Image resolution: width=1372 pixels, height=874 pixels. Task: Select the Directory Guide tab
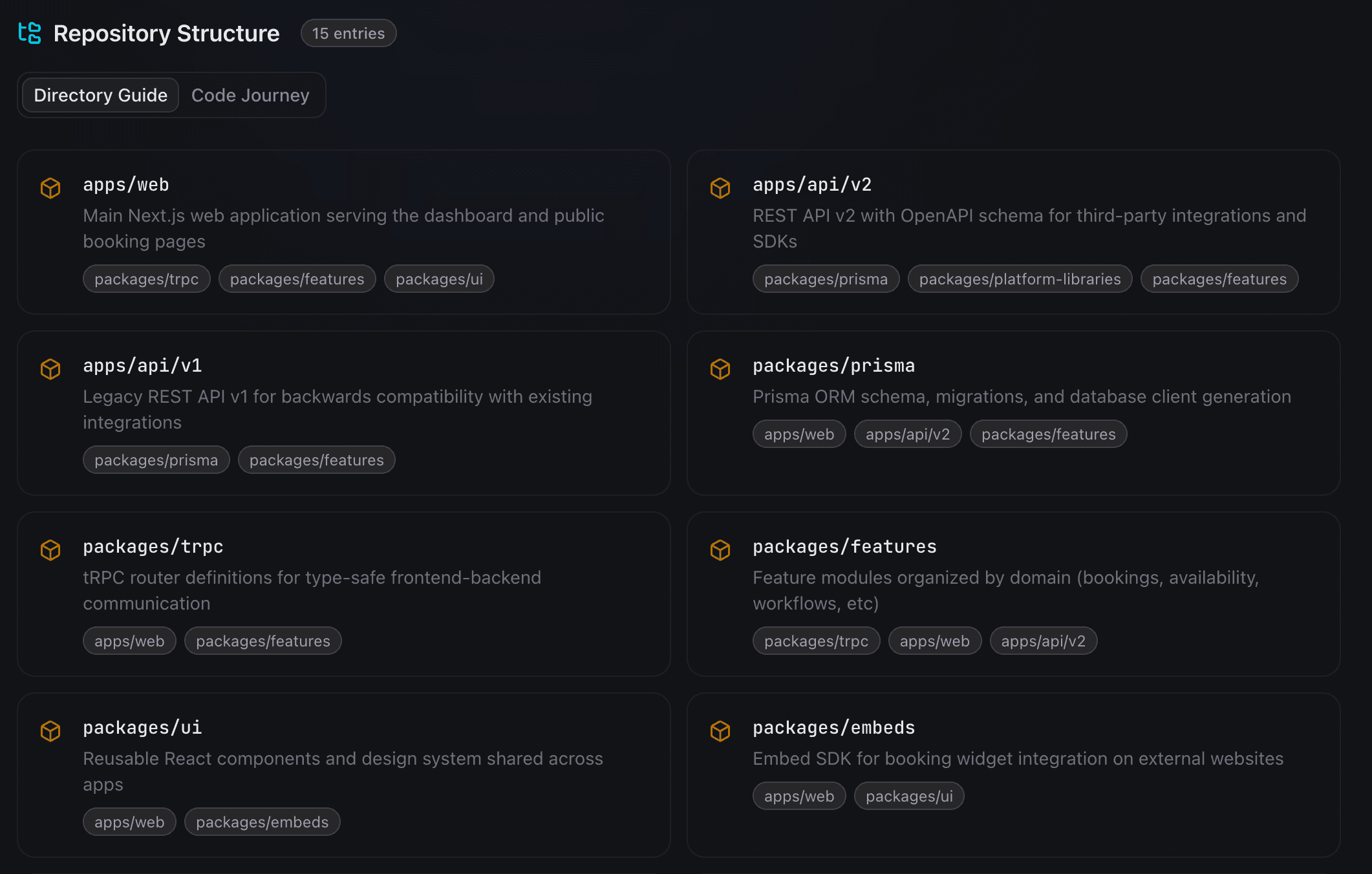pos(100,95)
